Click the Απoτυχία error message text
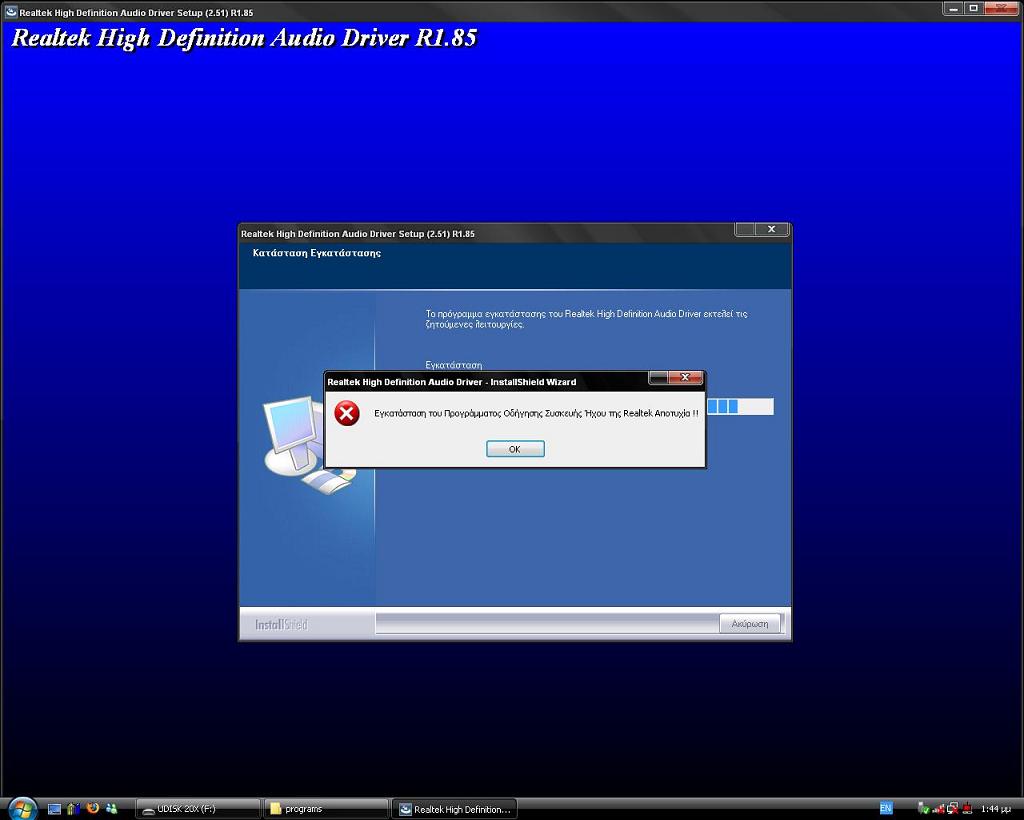The width and height of the screenshot is (1024, 820). pos(536,413)
